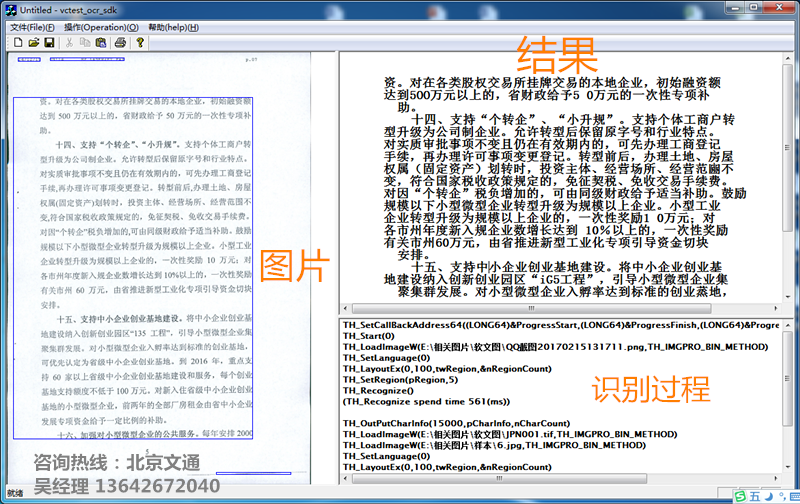This screenshot has width=800, height=504.
Task: Click the result pane vertical scrollbar thumb
Action: [x=788, y=147]
